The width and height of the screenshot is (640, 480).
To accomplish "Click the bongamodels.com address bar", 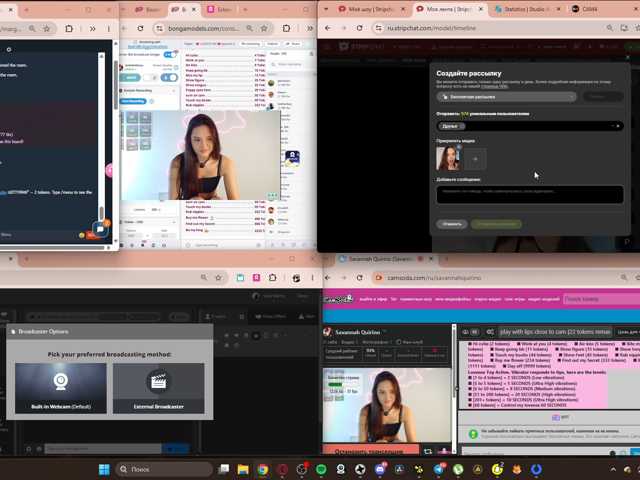I will click(x=213, y=28).
